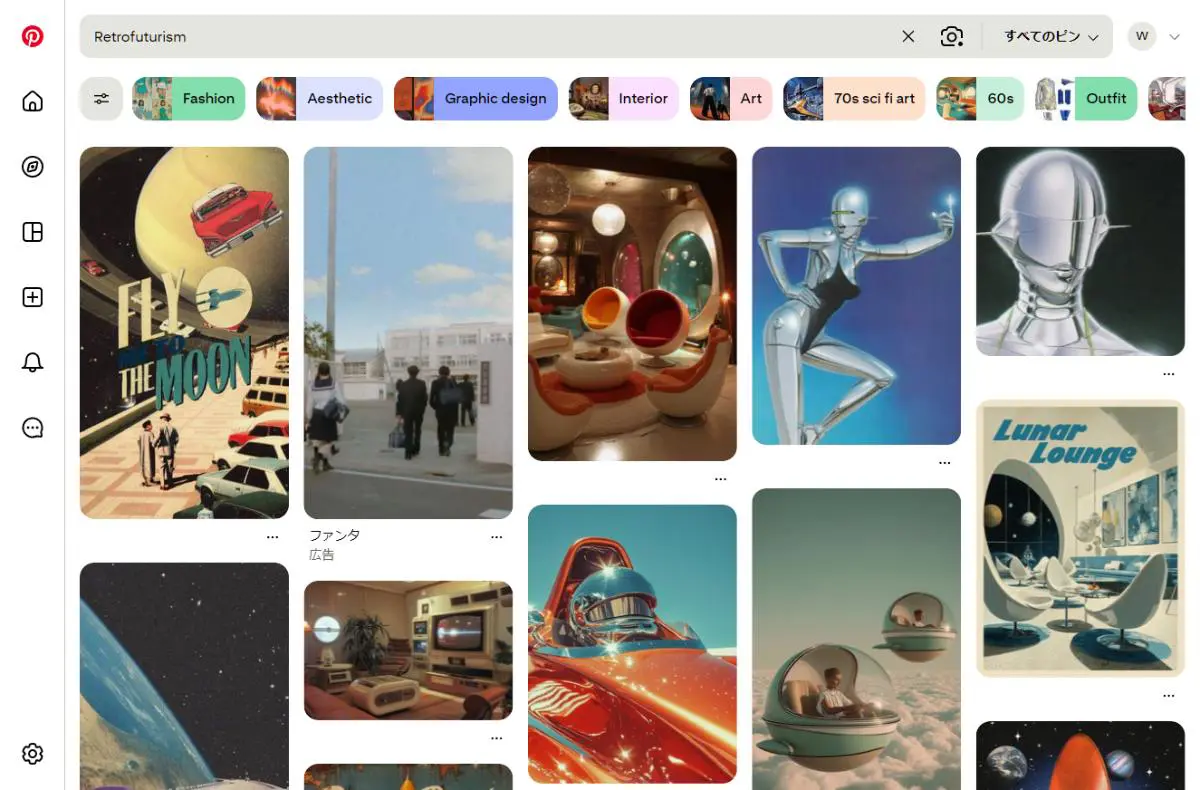Screen dimensions: 1200x790
Task: Open more options under retro TV room pin
Action: (x=497, y=738)
